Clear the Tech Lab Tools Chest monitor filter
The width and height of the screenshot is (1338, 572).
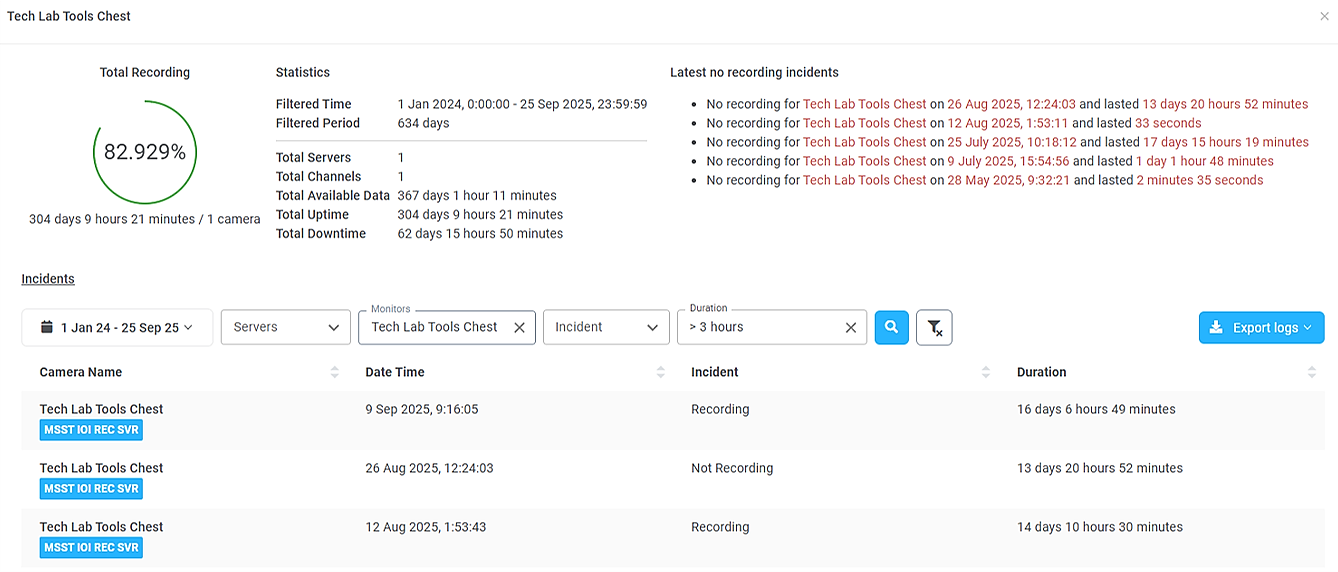(519, 328)
